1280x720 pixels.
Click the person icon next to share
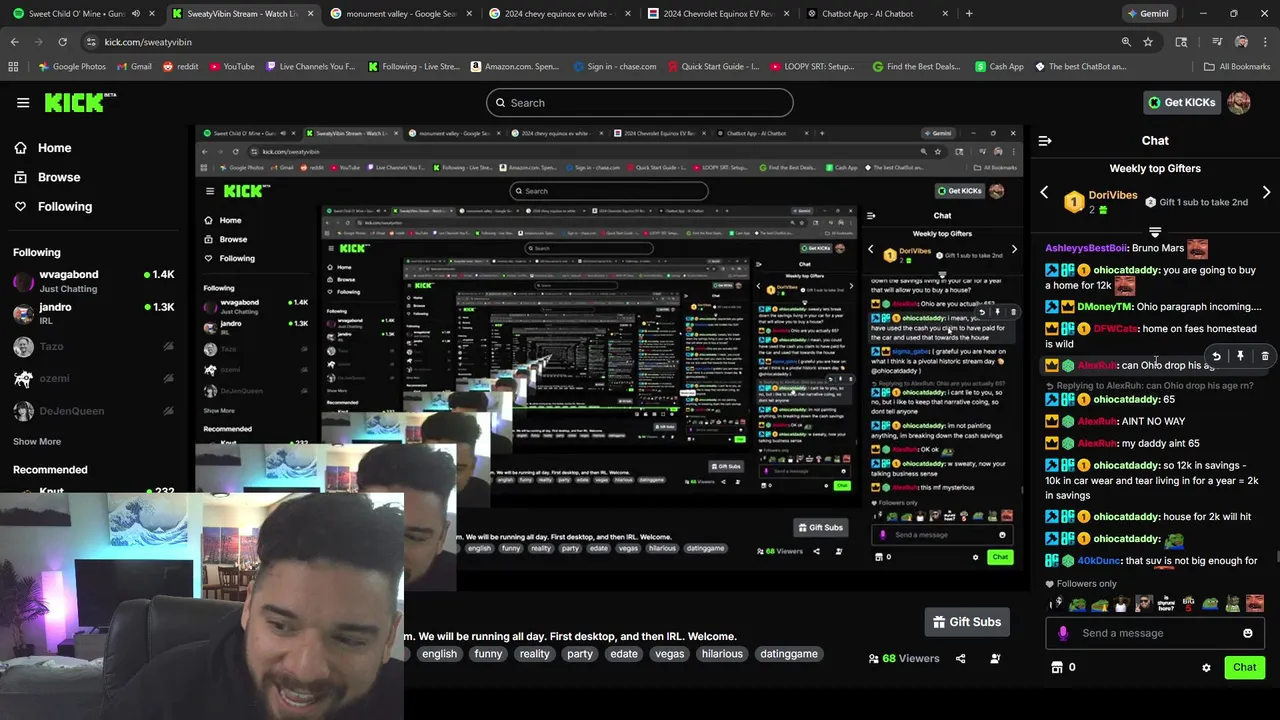coord(995,658)
